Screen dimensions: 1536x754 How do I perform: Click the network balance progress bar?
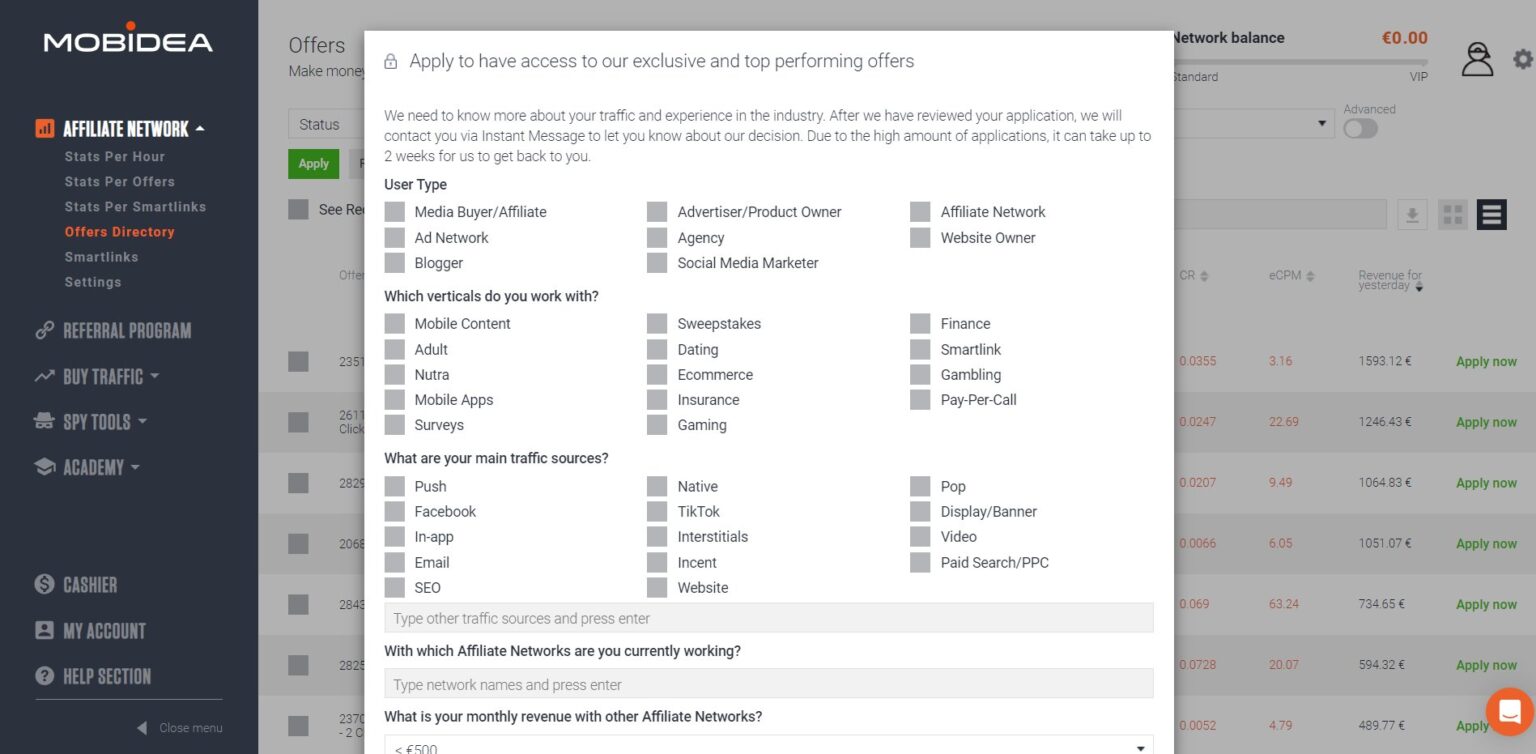pyautogui.click(x=1299, y=62)
